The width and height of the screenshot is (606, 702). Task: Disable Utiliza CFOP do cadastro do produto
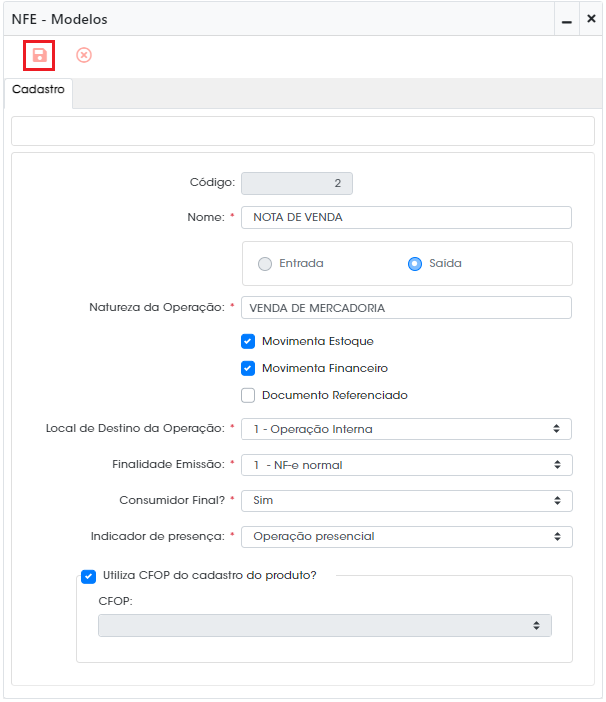point(89,577)
